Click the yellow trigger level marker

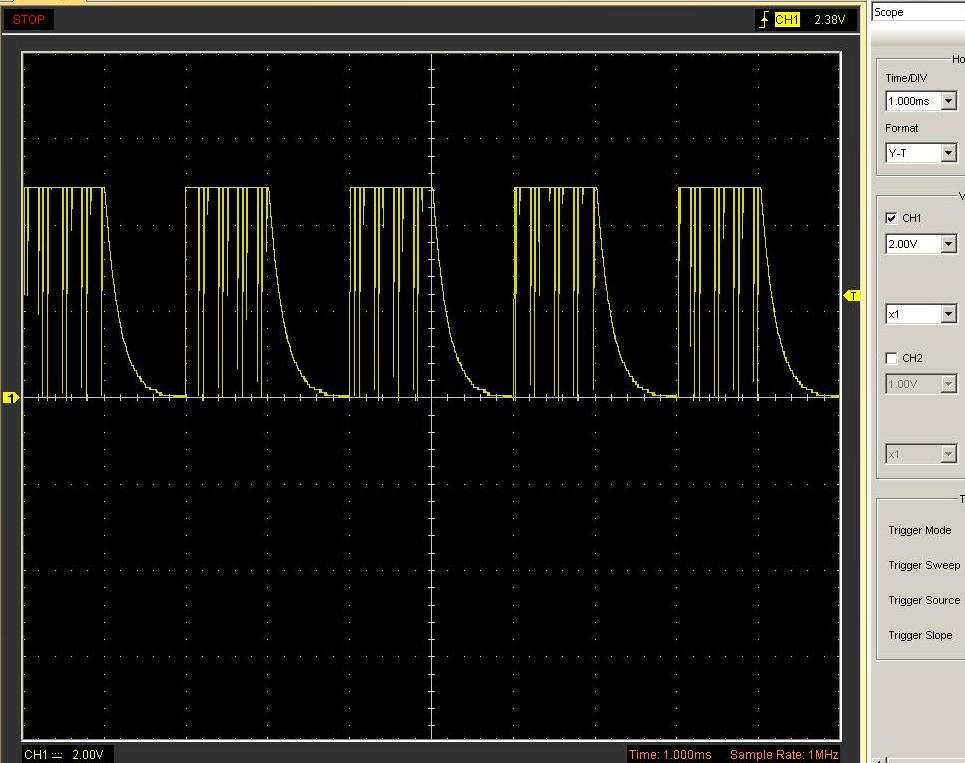pos(852,296)
